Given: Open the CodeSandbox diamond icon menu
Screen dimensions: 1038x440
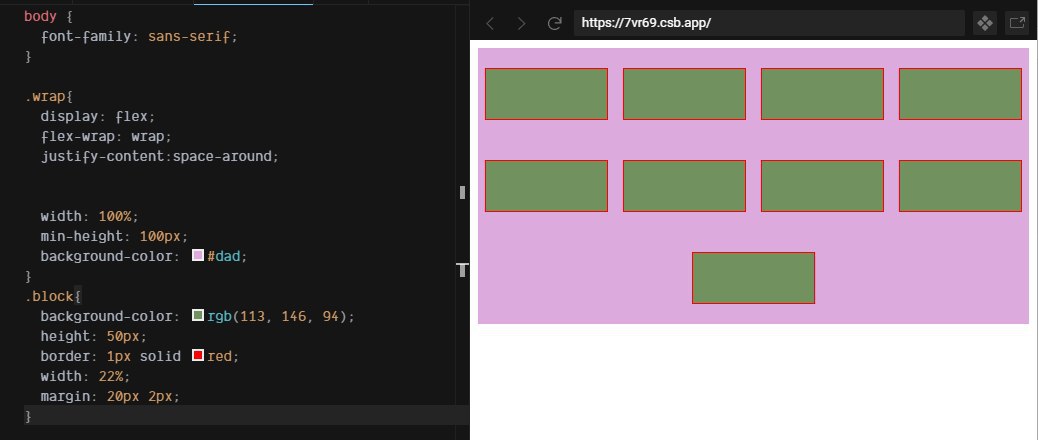Looking at the screenshot, I should (985, 24).
